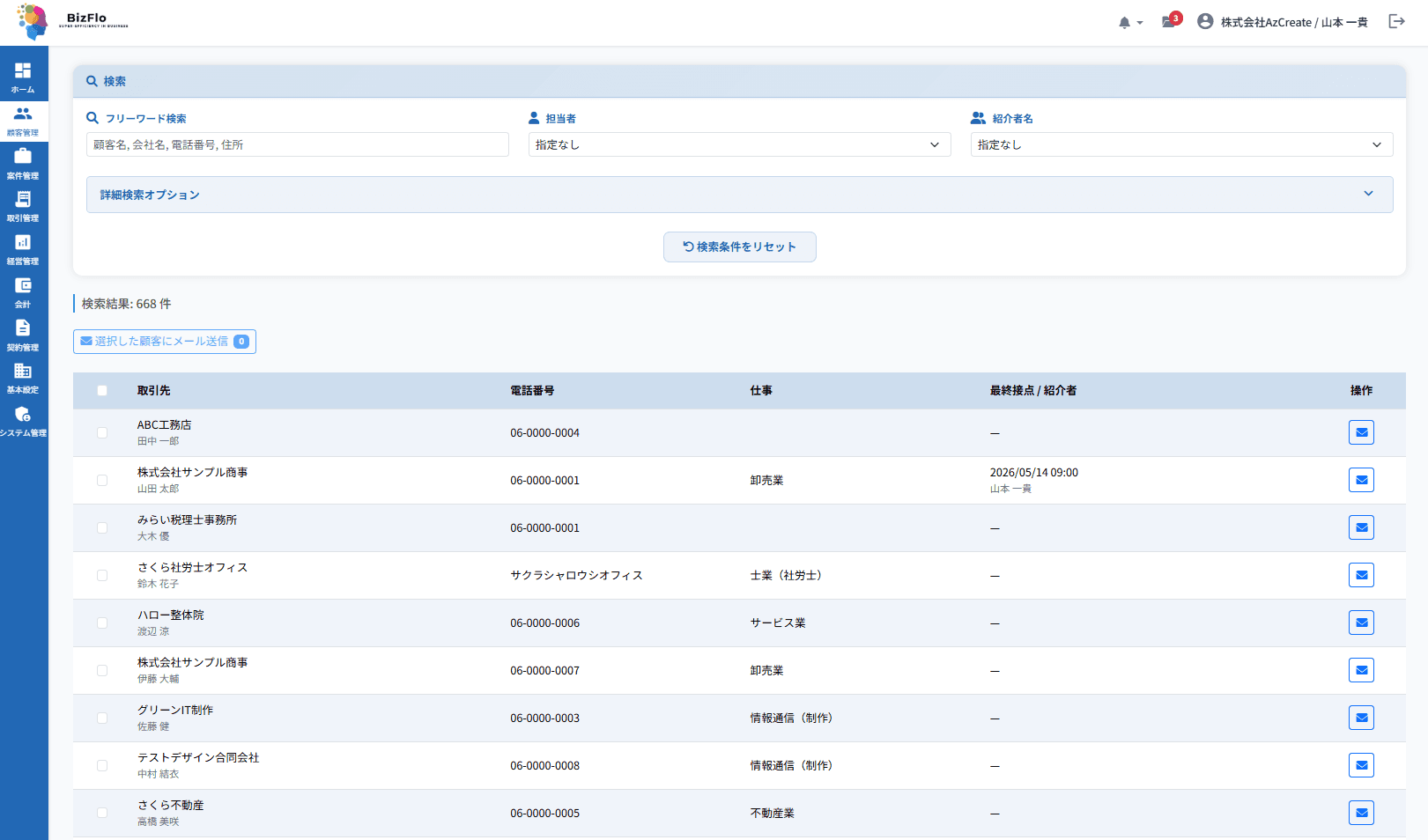Check the 山田 太郎 row checkbox
Image resolution: width=1428 pixels, height=840 pixels.
pos(102,481)
